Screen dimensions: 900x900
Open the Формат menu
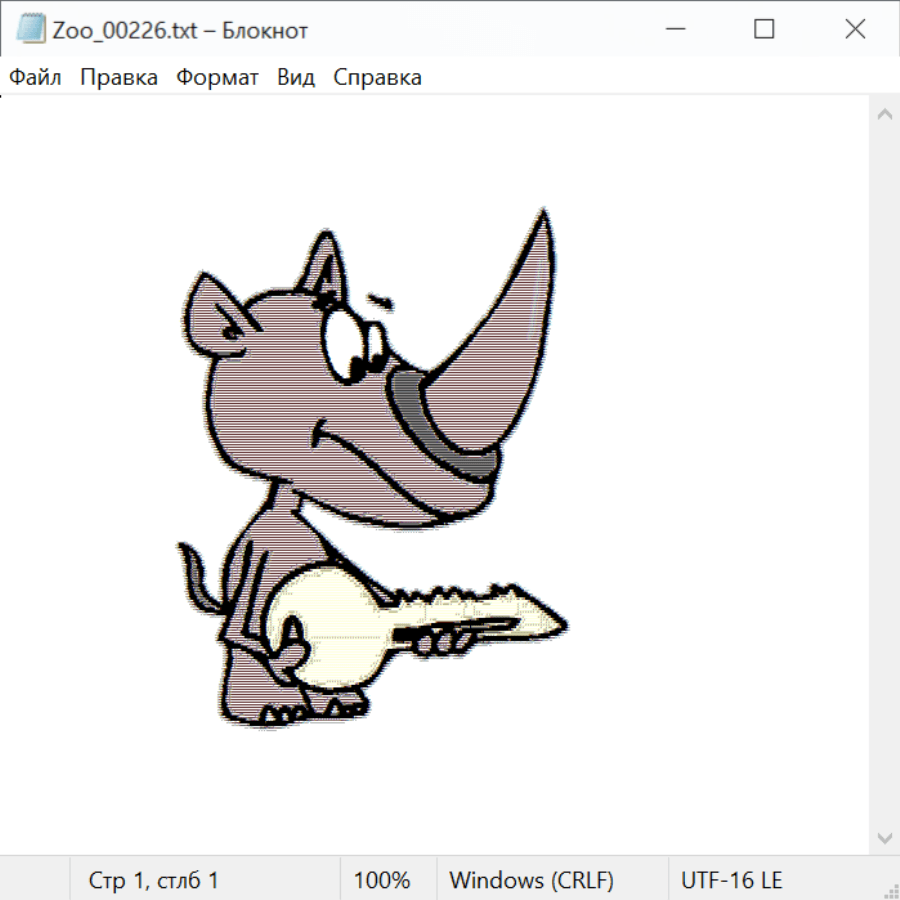217,78
